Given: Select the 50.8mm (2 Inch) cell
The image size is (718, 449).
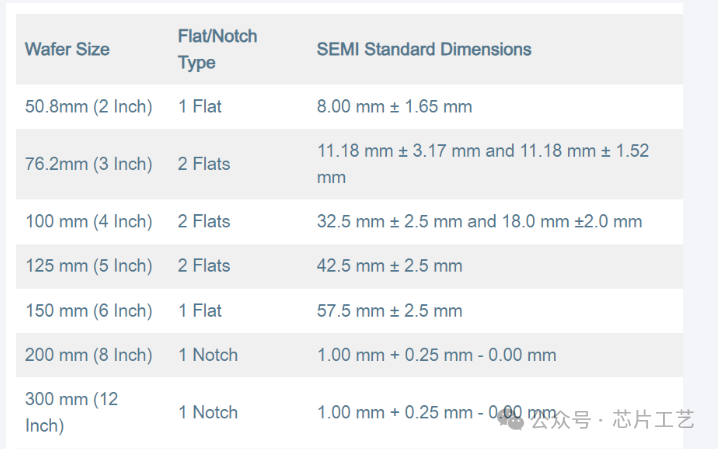Looking at the screenshot, I should click(88, 106).
